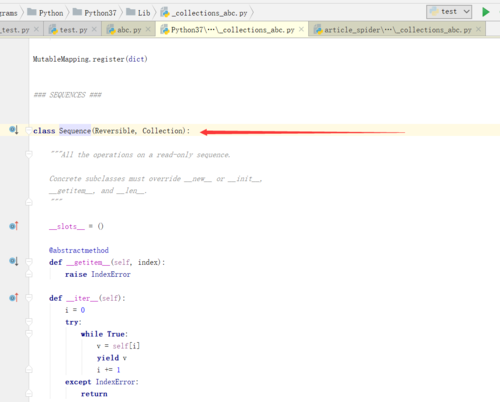Switch to the test.py editor tab
The image size is (500, 402).
(x=73, y=30)
